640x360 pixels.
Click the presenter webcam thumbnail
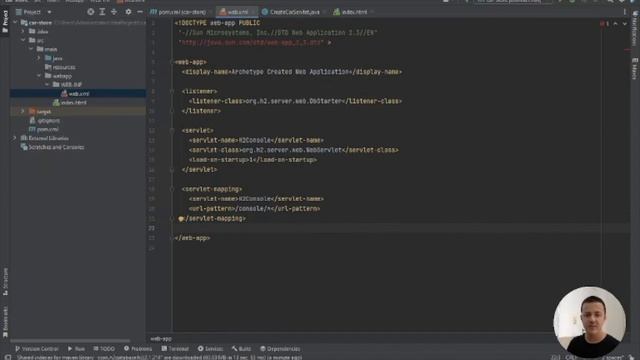[589, 321]
